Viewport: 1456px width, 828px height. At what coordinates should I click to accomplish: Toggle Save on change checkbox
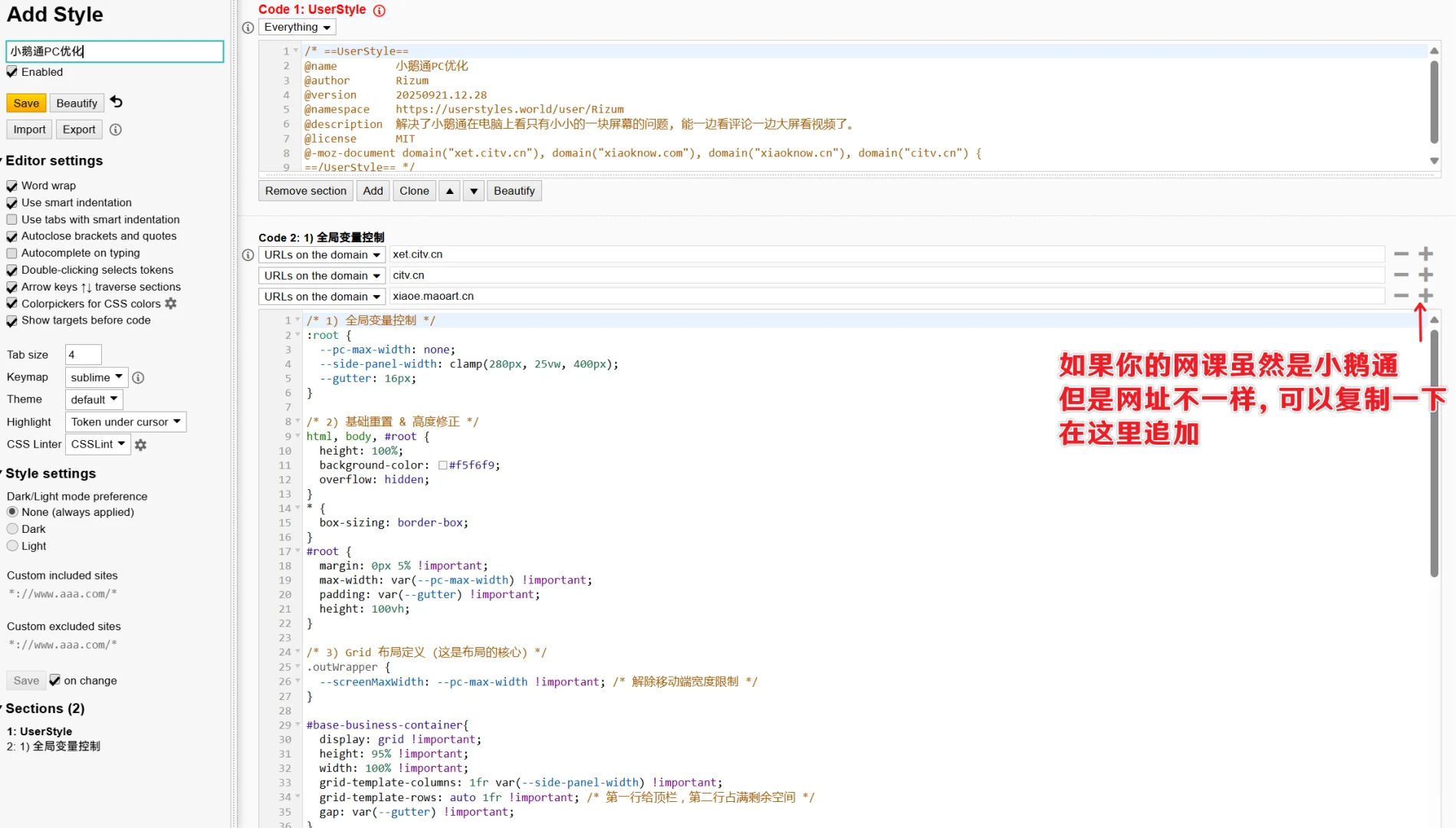click(54, 680)
